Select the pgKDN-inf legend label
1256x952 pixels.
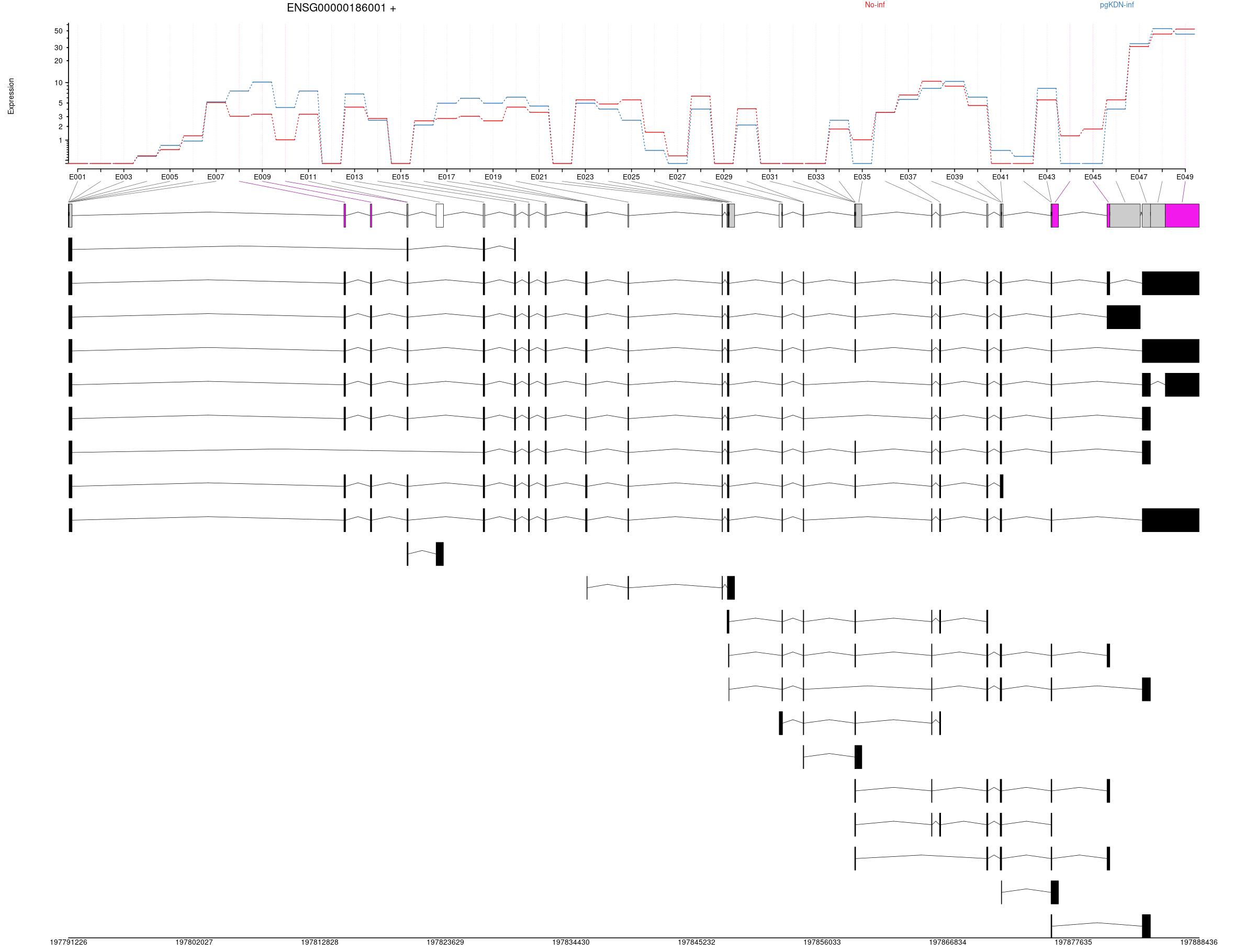click(1116, 5)
